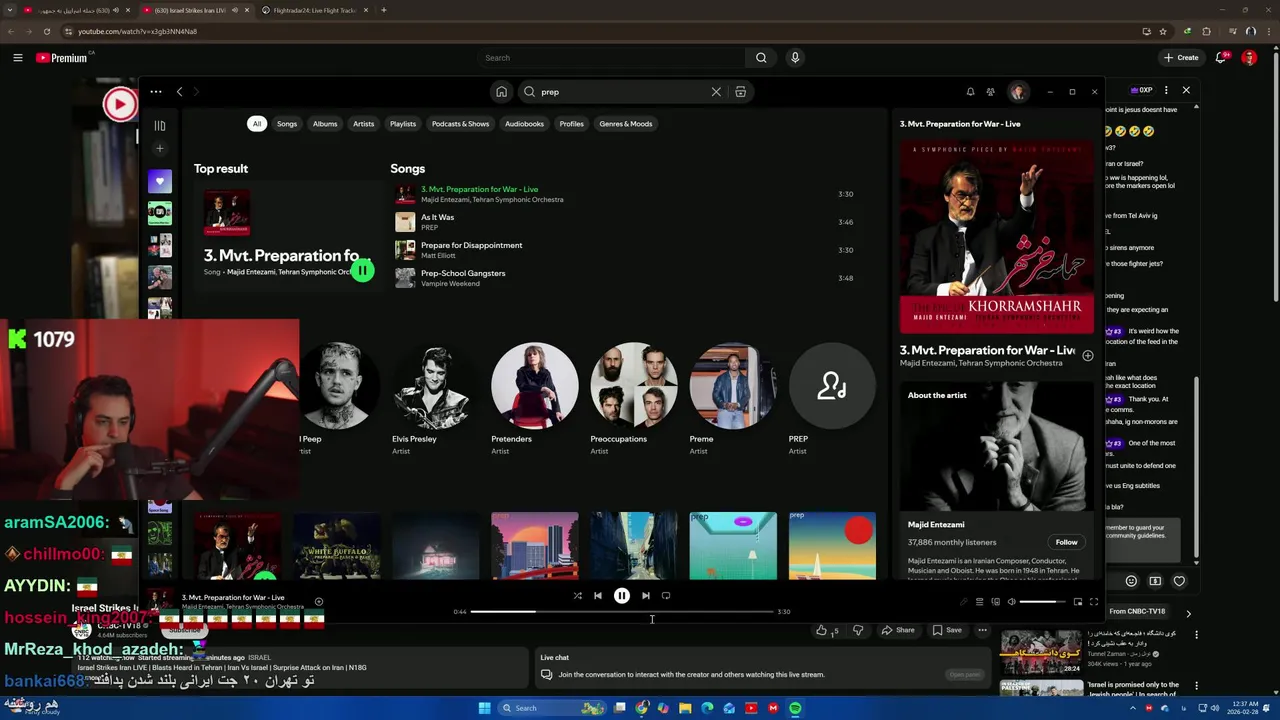Open the live chat emoji picker
1280x720 pixels.
coord(1131,581)
